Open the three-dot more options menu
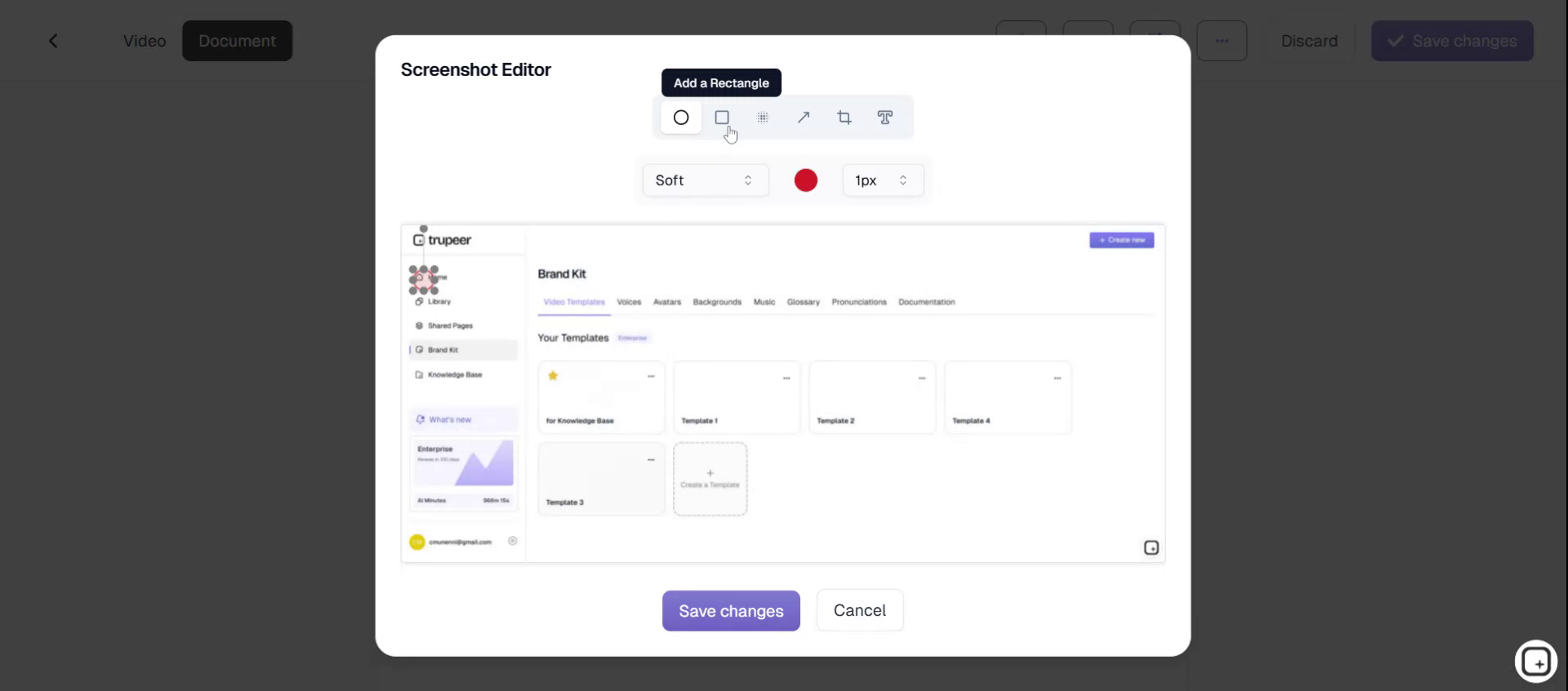Viewport: 1568px width, 691px height. coord(1222,41)
